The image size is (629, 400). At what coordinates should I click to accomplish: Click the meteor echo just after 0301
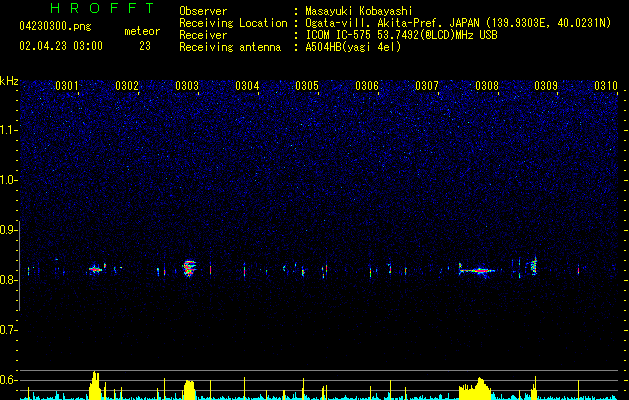pyautogui.click(x=95, y=269)
